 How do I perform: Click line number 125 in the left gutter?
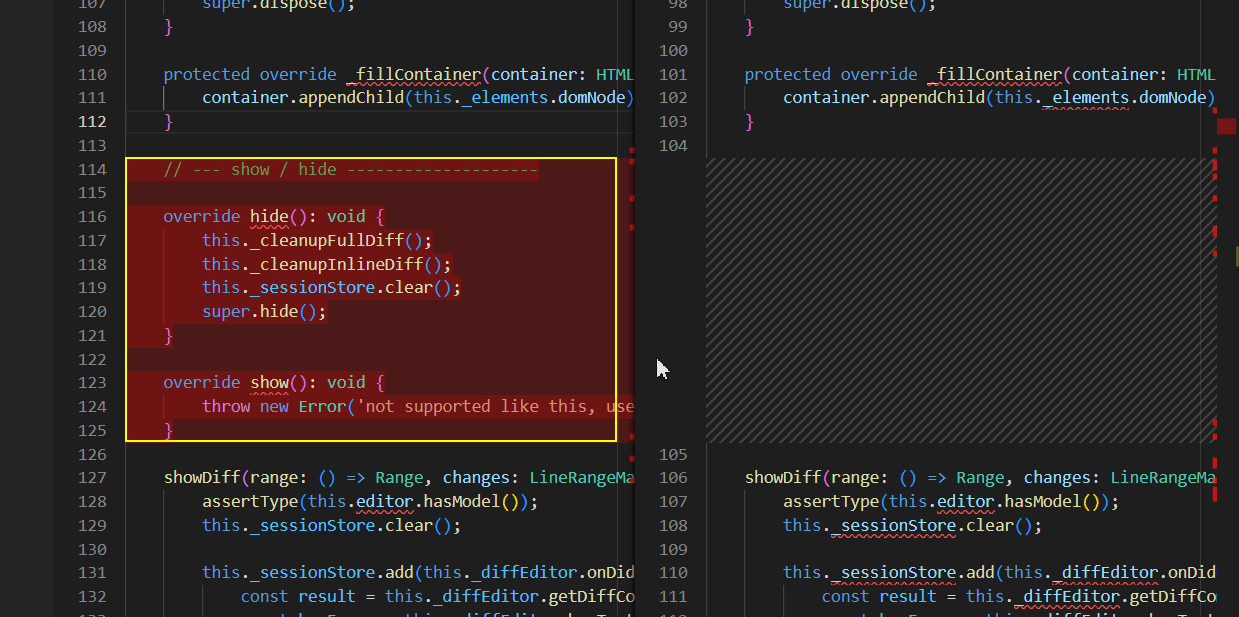(92, 430)
